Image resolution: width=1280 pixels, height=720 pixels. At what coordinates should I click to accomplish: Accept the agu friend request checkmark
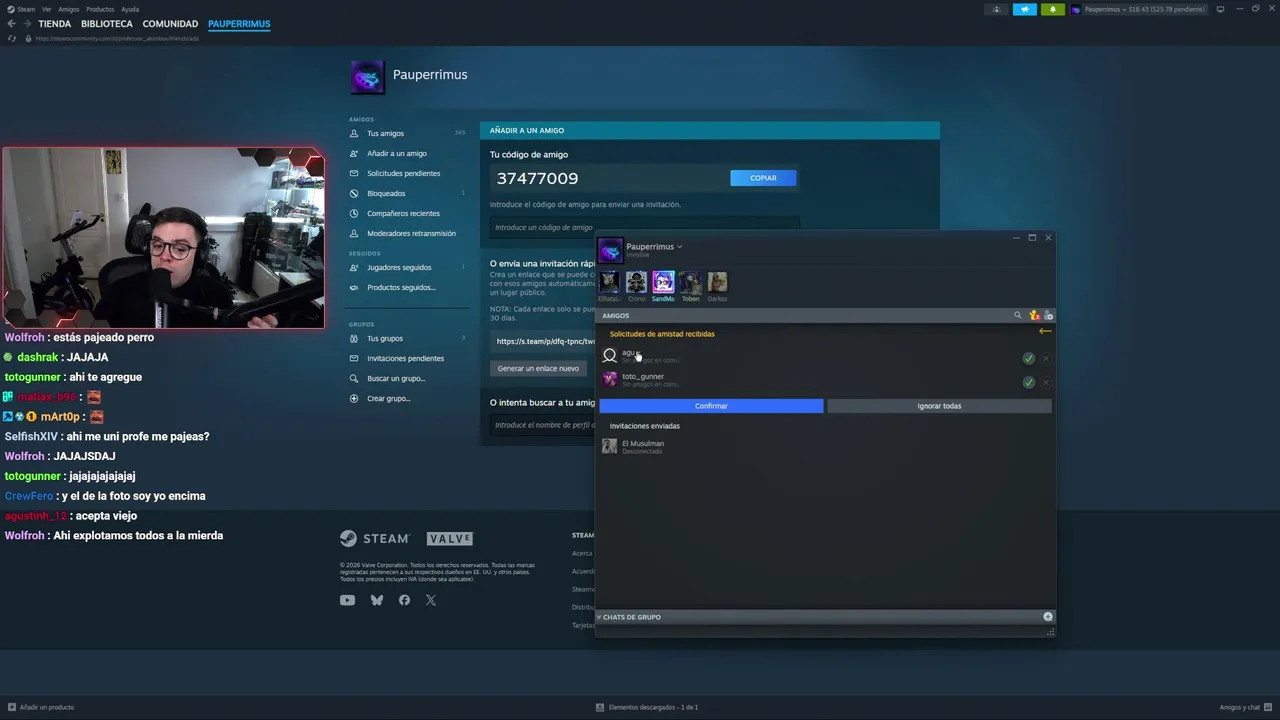1028,358
